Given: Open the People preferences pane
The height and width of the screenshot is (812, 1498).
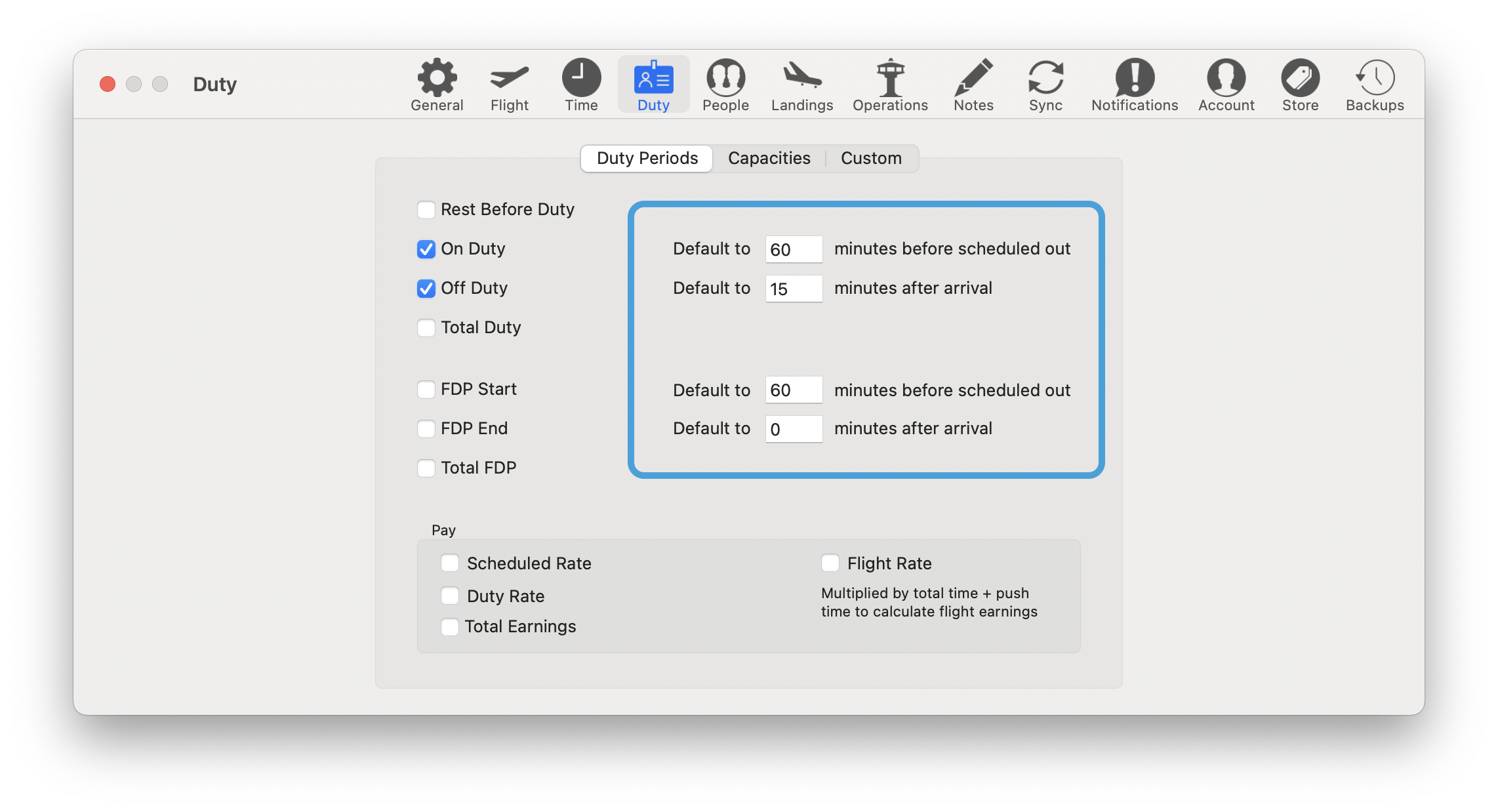Looking at the screenshot, I should [x=725, y=85].
